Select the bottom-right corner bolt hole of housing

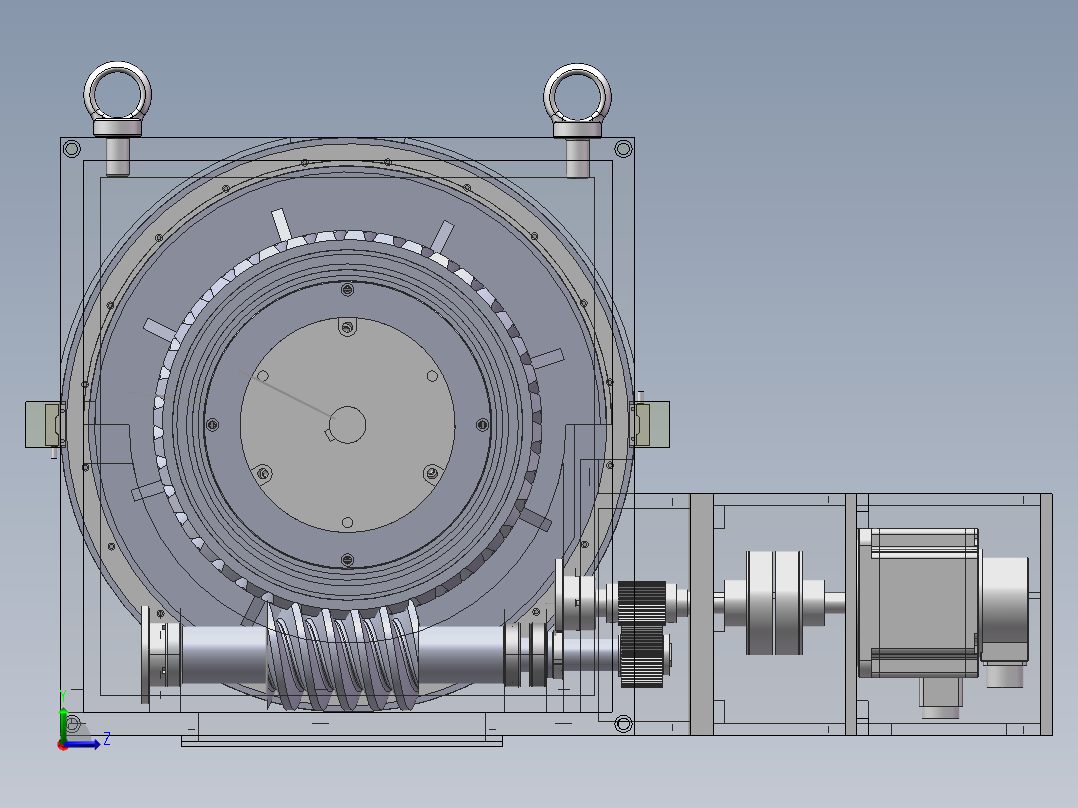pyautogui.click(x=624, y=723)
